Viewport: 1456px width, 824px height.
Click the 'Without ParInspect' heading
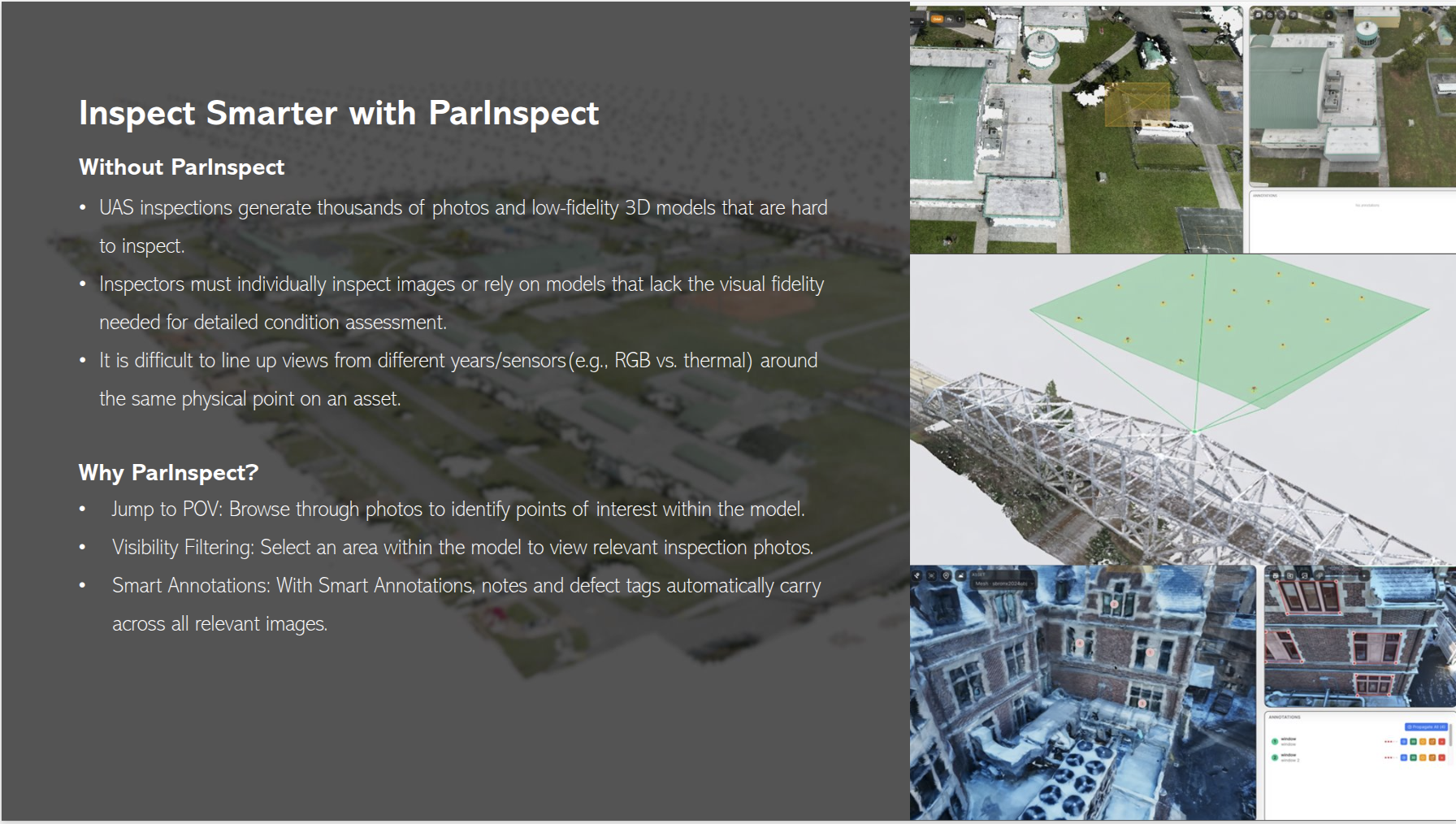click(x=181, y=167)
